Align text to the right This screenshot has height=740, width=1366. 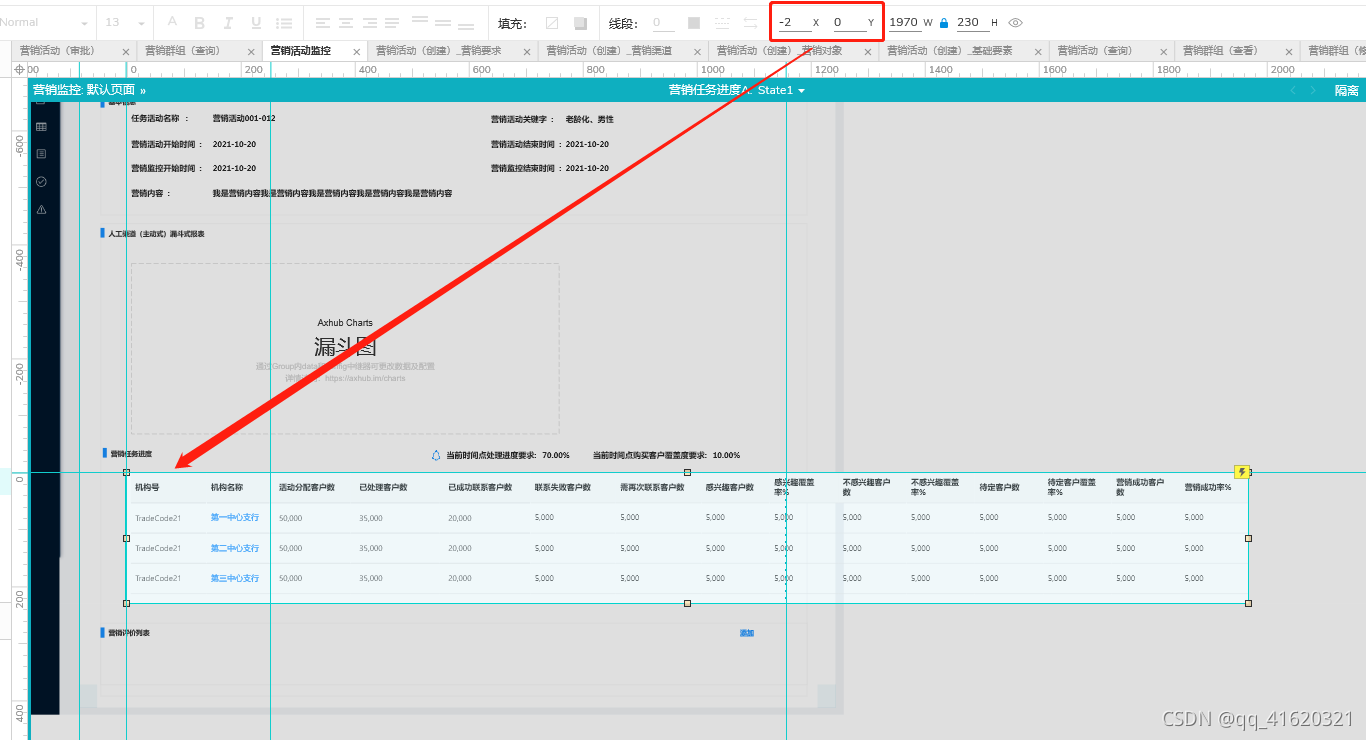[370, 22]
